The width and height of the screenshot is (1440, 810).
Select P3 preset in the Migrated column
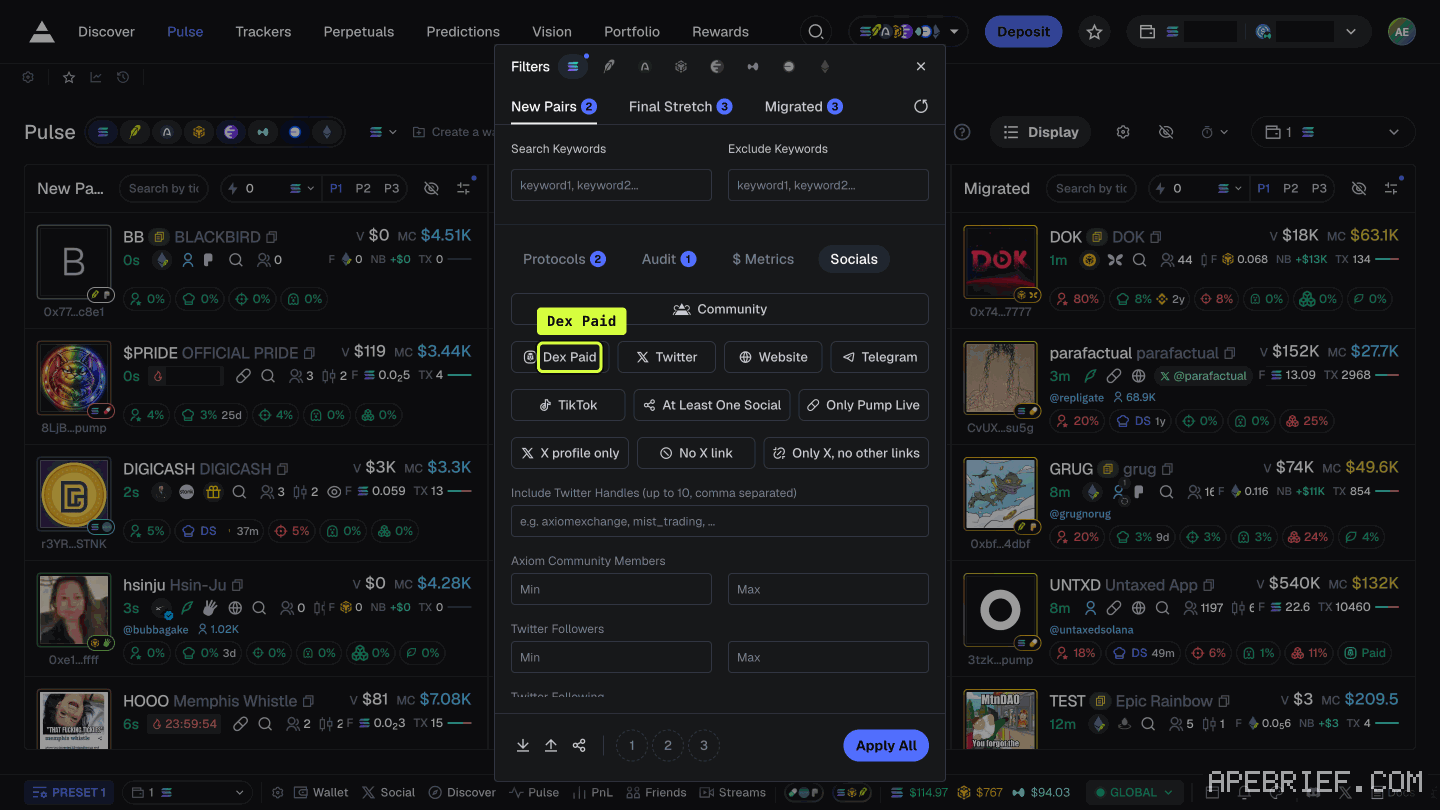point(1319,188)
